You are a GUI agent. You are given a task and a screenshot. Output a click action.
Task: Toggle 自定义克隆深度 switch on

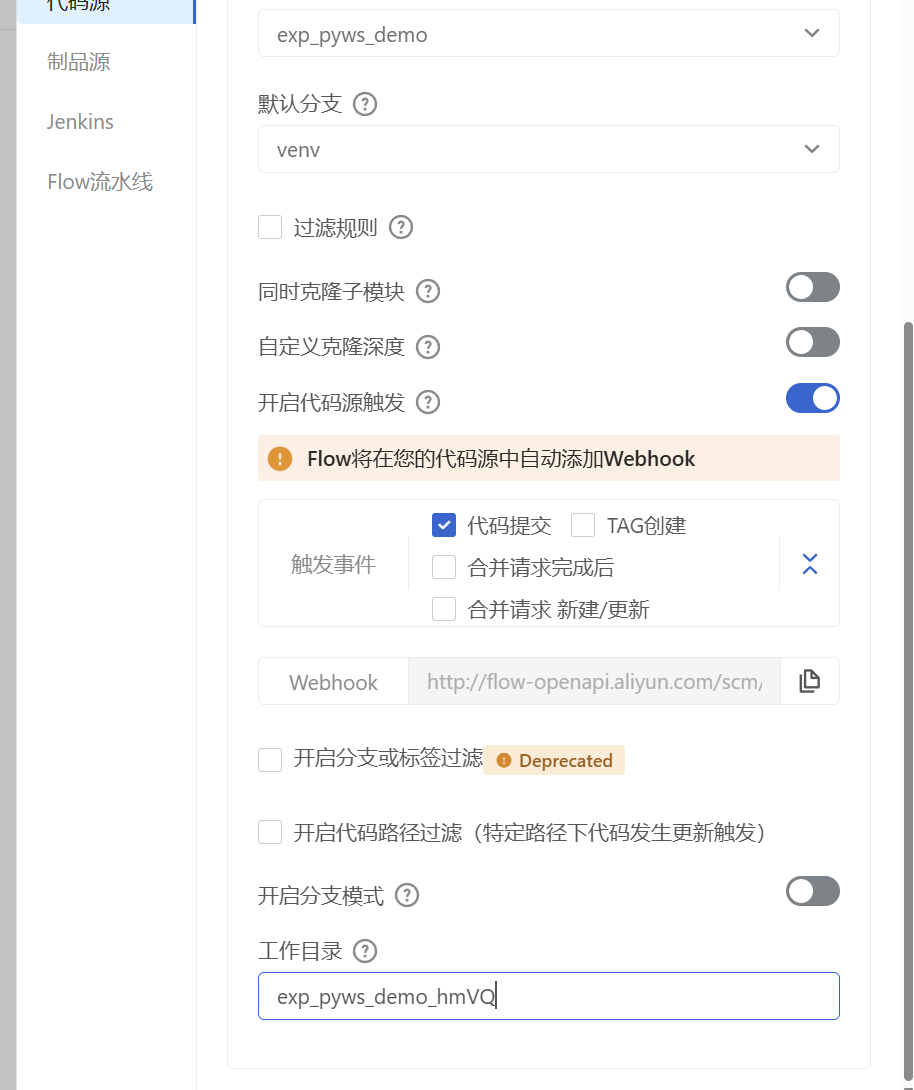[x=813, y=342]
